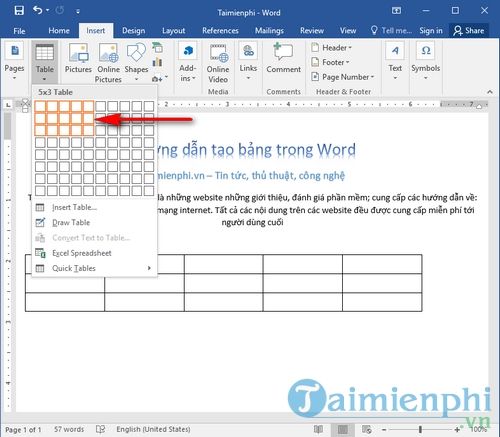Open the Page Number dropdown

pyautogui.click(x=343, y=77)
